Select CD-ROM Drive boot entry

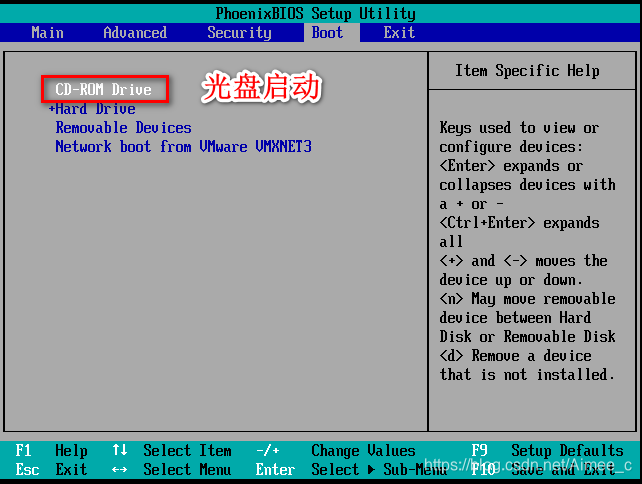pyautogui.click(x=104, y=89)
